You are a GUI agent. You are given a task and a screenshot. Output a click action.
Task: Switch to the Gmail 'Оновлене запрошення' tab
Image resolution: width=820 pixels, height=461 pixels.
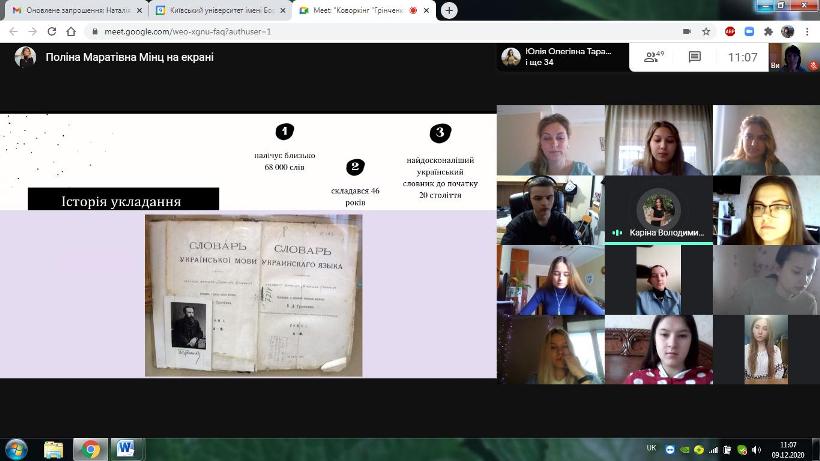coord(77,10)
